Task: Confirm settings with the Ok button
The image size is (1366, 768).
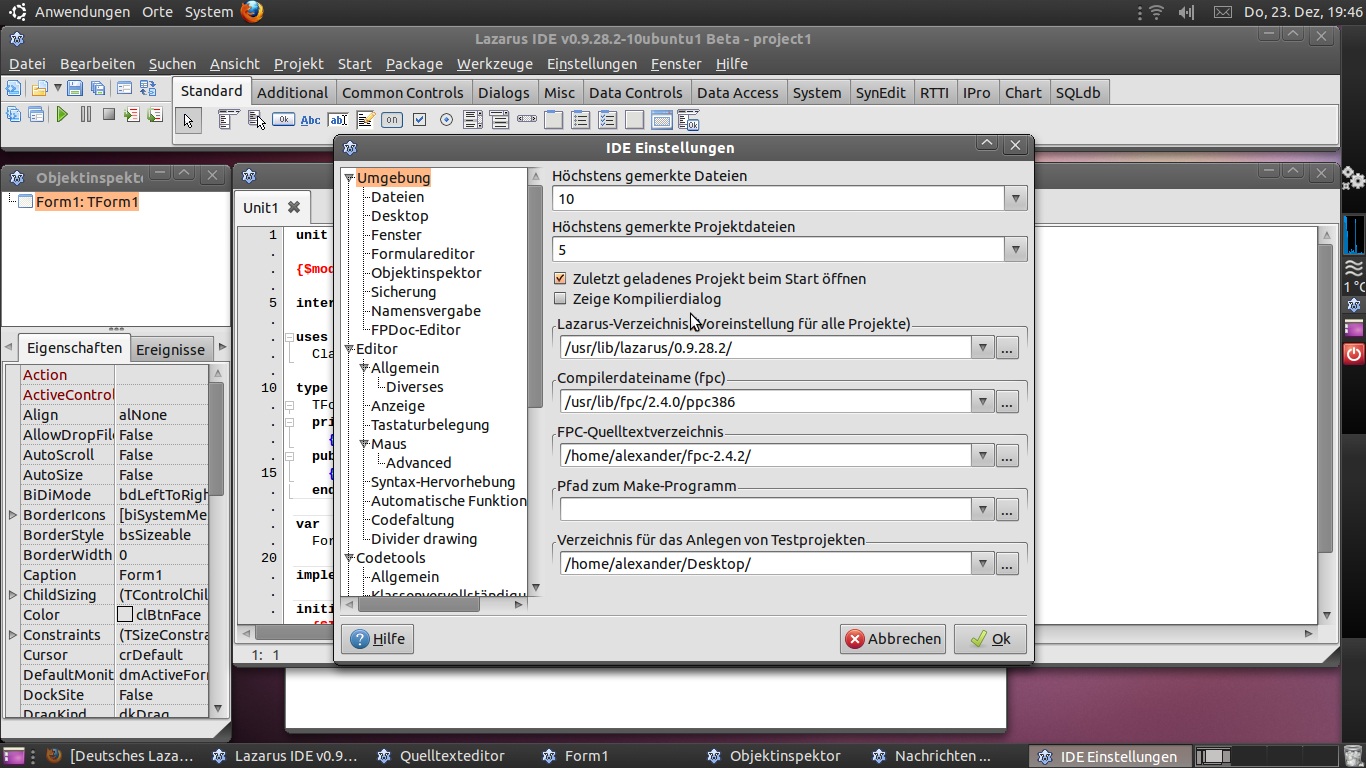Action: [990, 639]
